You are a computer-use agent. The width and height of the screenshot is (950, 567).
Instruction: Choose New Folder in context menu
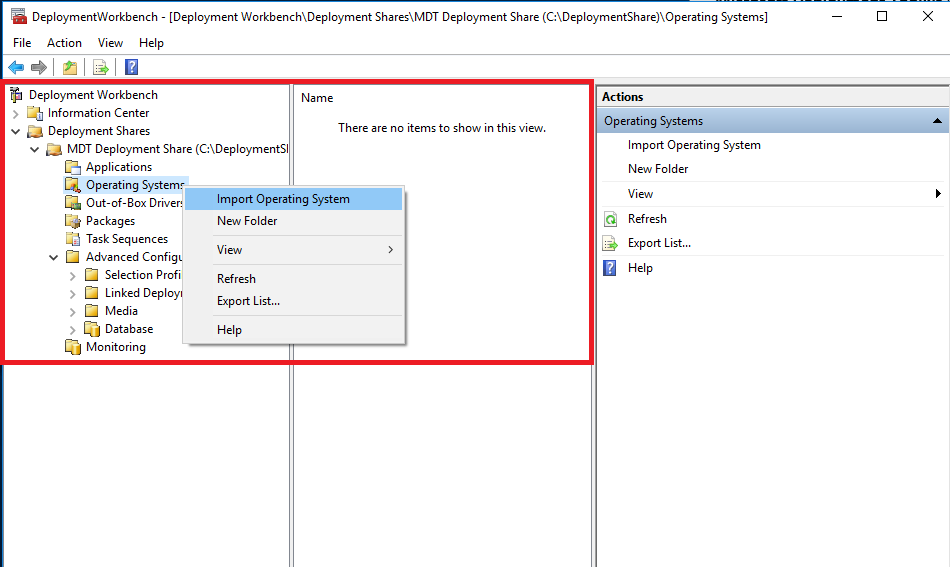click(x=293, y=220)
